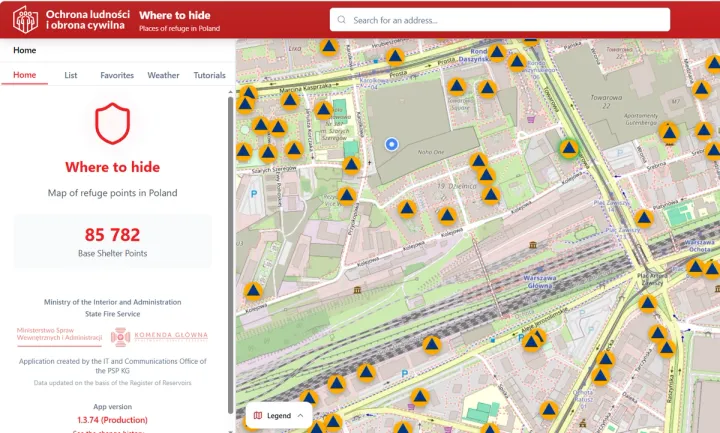Click the 1.3.74 (Production) version text
Image resolution: width=720 pixels, height=433 pixels.
(112, 420)
